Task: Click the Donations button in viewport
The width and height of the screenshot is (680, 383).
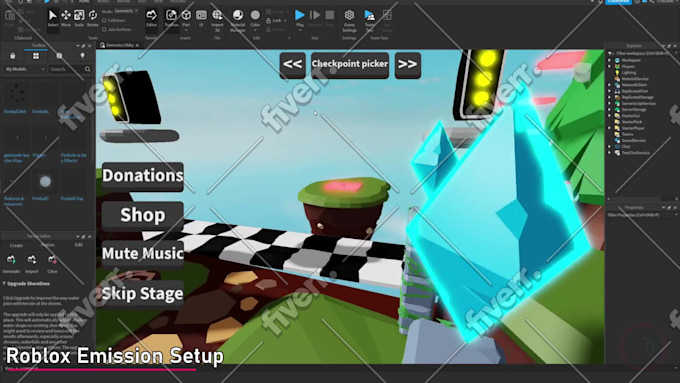Action: (x=143, y=176)
